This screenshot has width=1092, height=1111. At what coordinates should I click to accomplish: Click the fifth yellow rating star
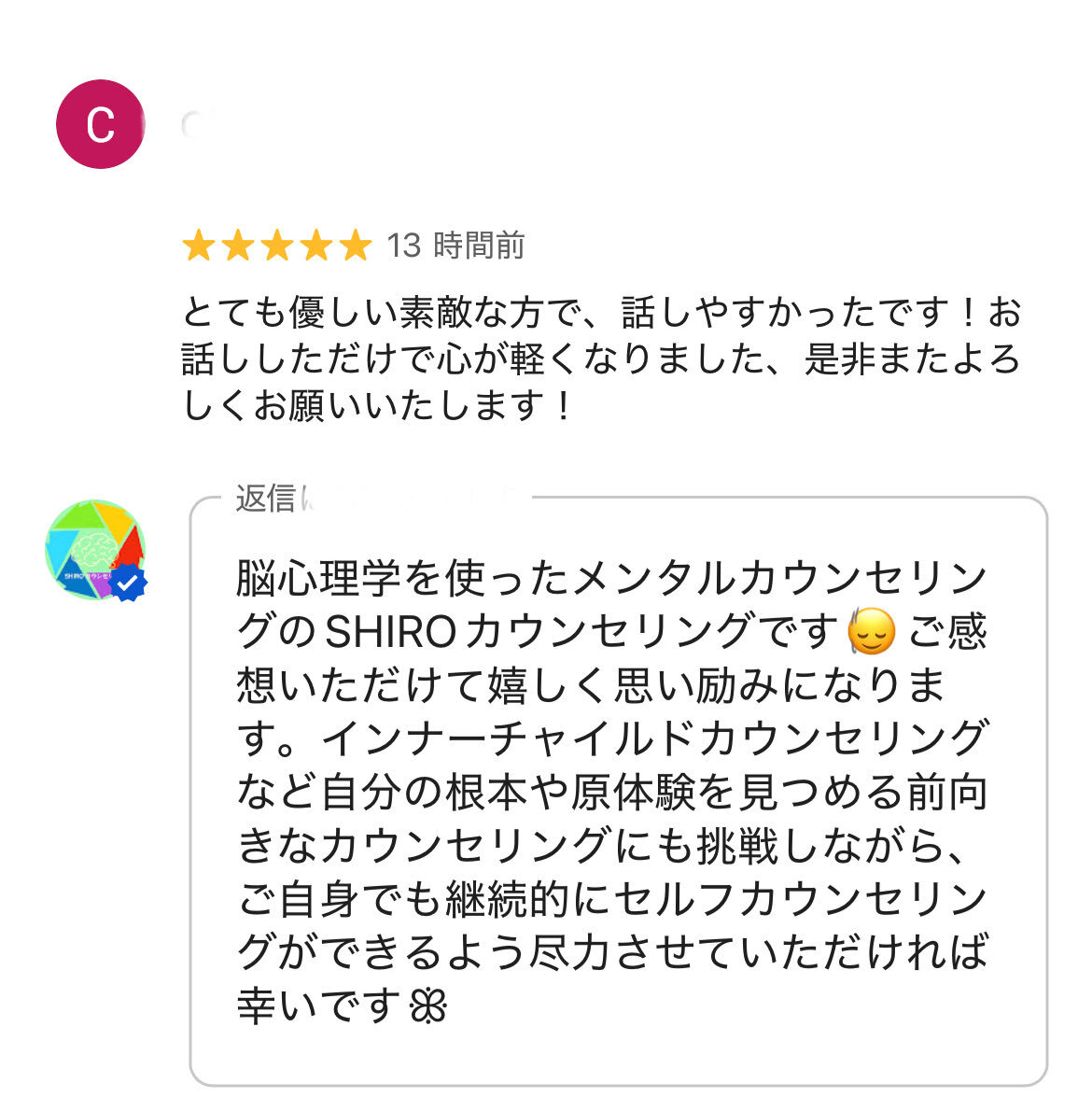coord(355,246)
